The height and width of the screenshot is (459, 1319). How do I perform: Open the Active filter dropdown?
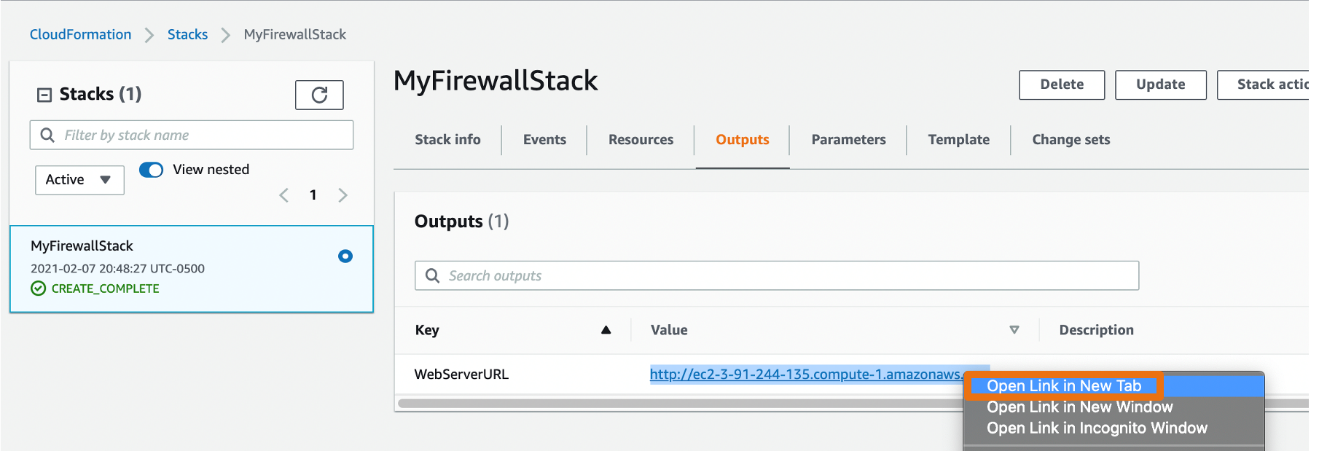coord(80,180)
